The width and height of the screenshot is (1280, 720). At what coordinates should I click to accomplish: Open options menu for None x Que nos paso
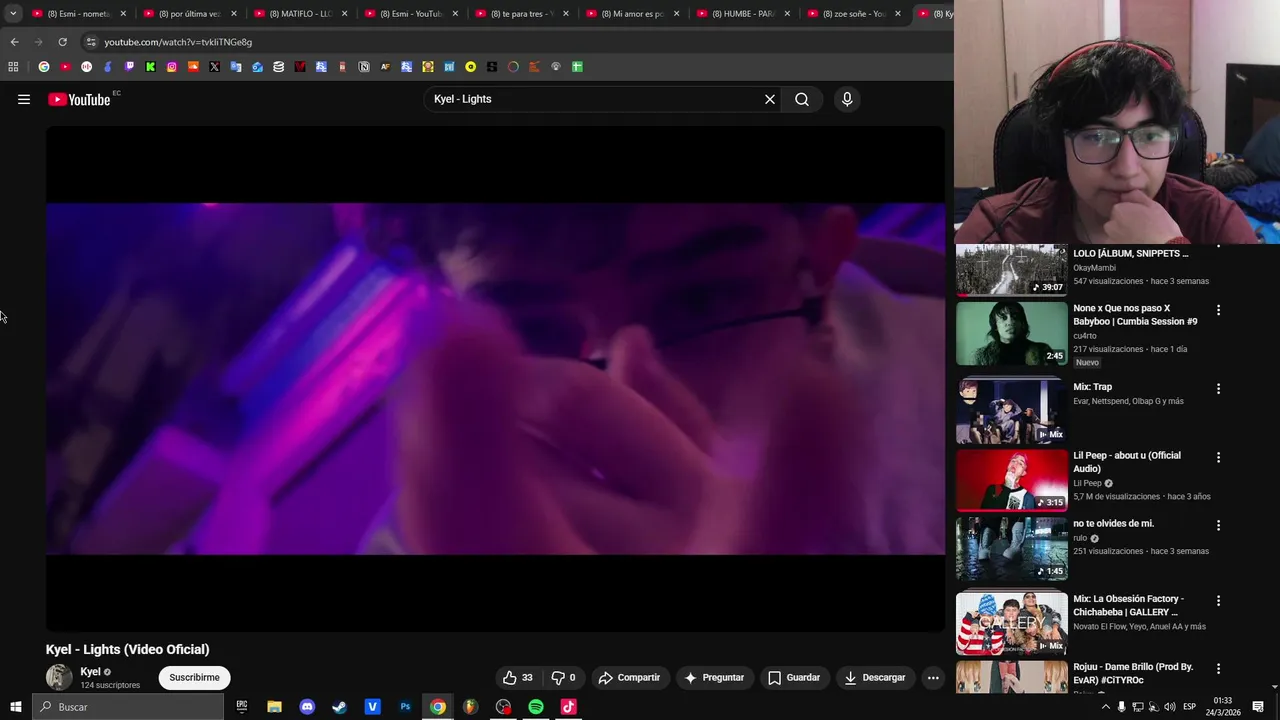[x=1218, y=310]
